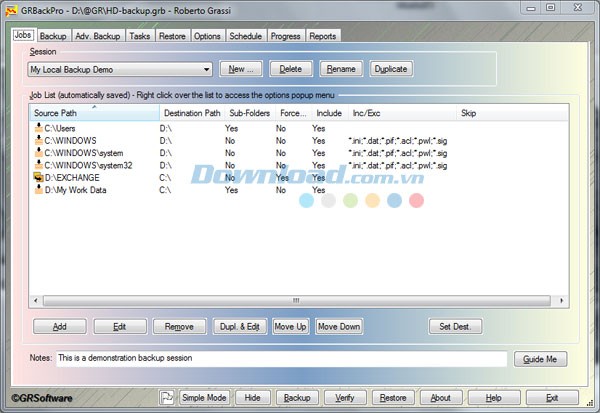Click the Inc./Exc column header
The width and height of the screenshot is (600, 413).
click(402, 113)
